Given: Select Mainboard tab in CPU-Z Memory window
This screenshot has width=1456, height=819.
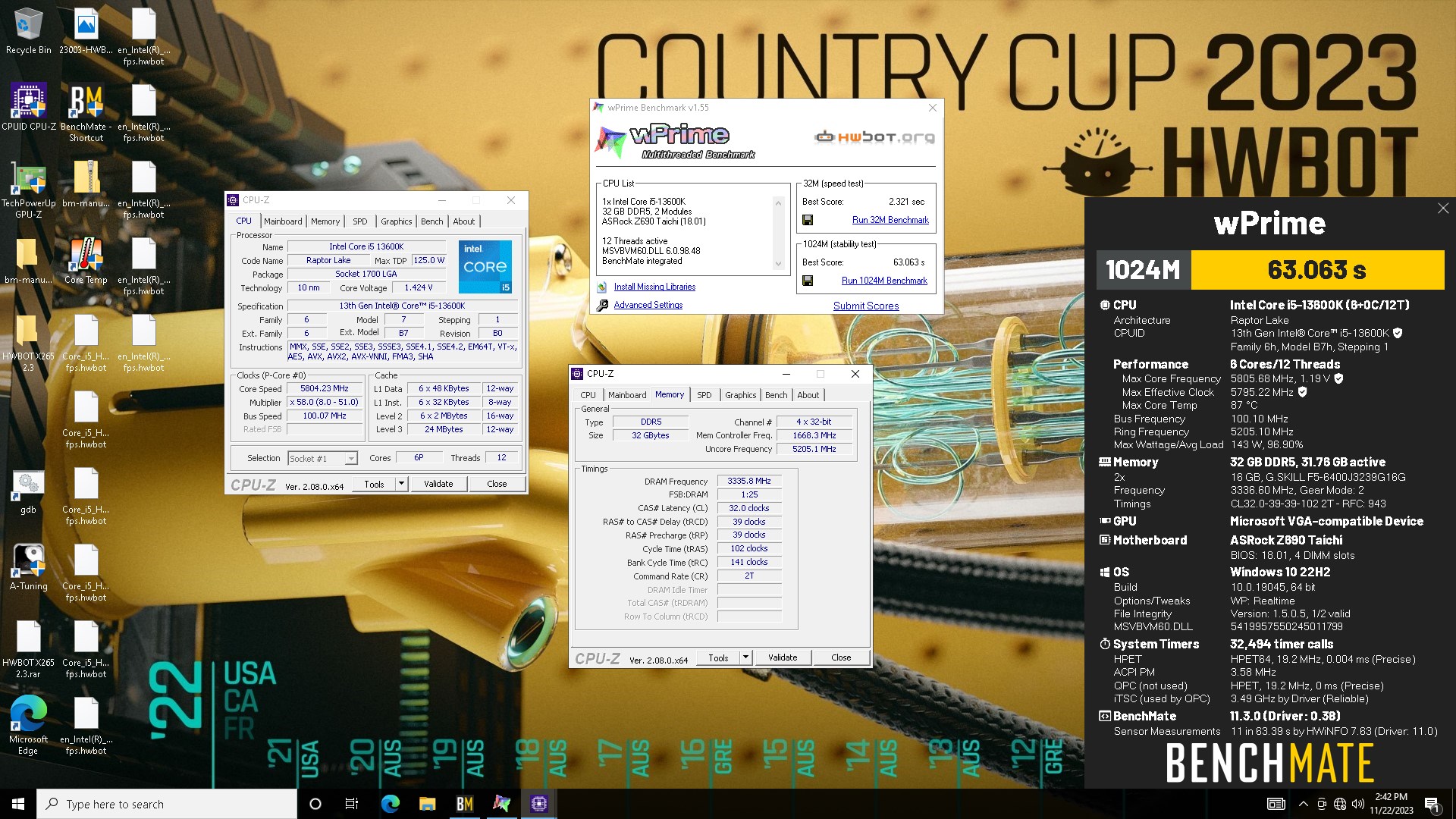Looking at the screenshot, I should tap(627, 395).
